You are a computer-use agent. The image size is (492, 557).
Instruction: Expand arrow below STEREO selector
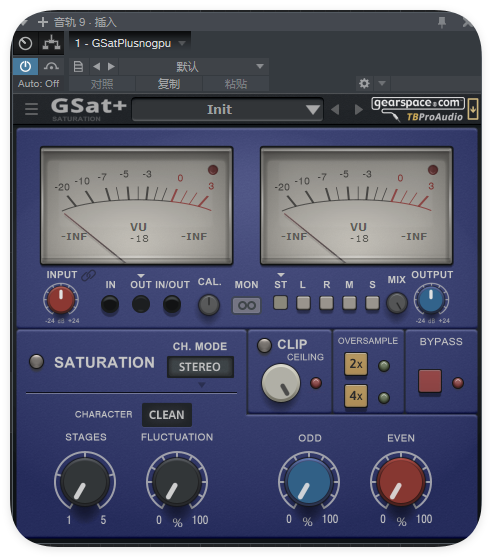[x=201, y=385]
